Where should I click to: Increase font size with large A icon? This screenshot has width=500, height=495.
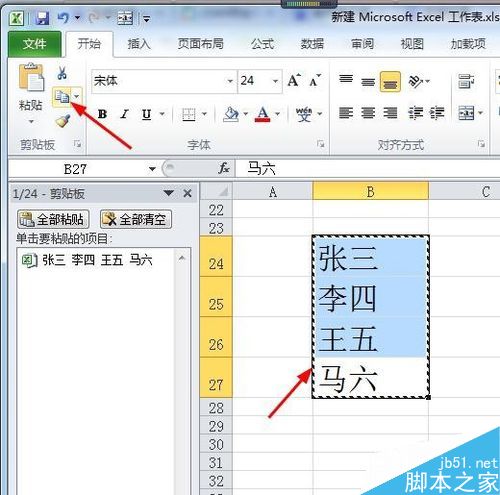tap(294, 81)
